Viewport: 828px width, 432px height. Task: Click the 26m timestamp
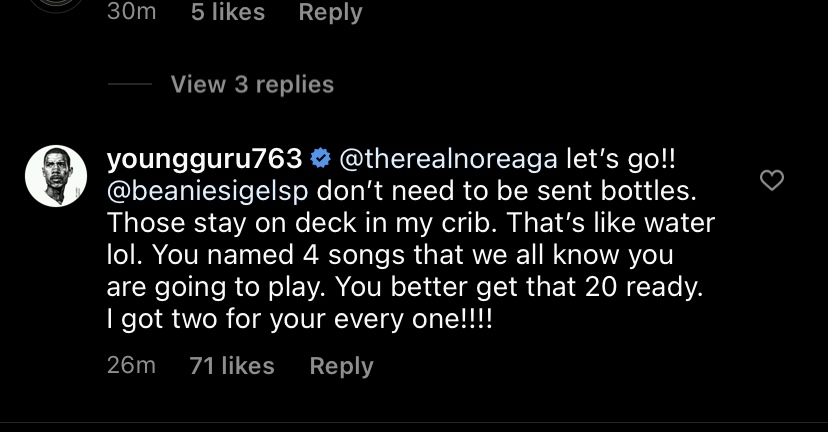131,366
